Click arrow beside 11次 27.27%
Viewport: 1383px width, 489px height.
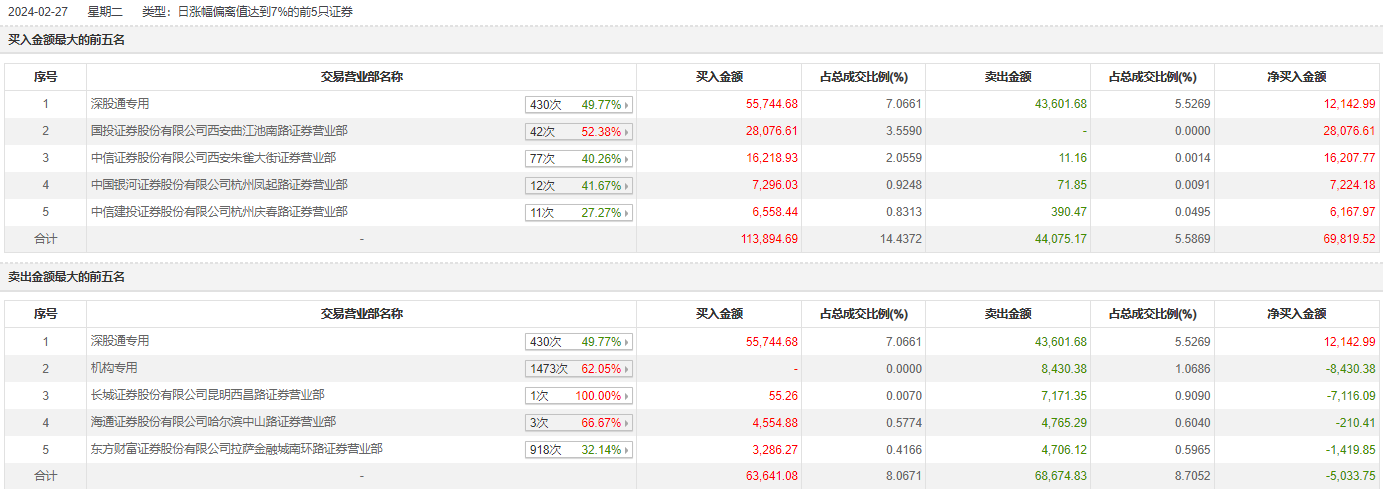pyautogui.click(x=627, y=213)
